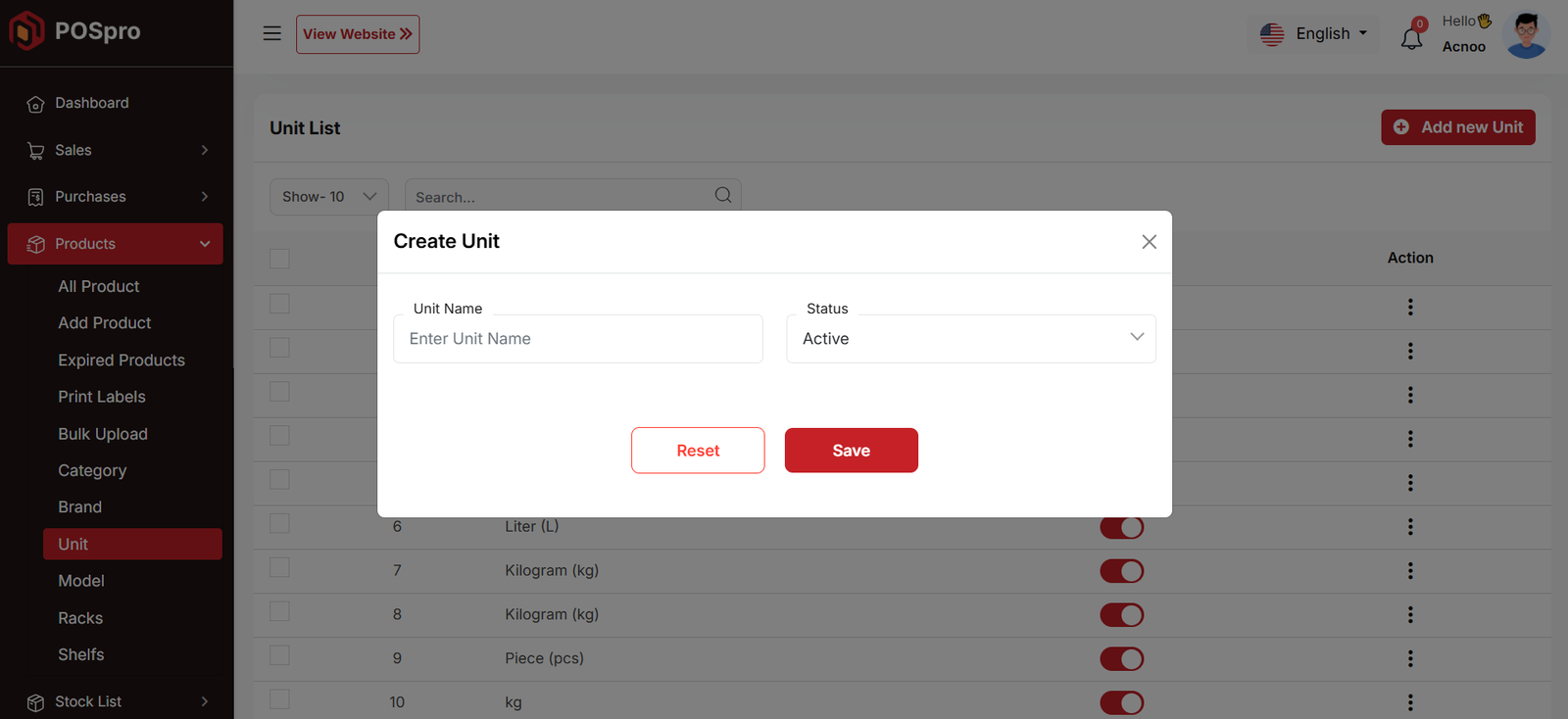This screenshot has width=1568, height=719.
Task: Expand the Sales sidebar menu
Action: coord(116,150)
